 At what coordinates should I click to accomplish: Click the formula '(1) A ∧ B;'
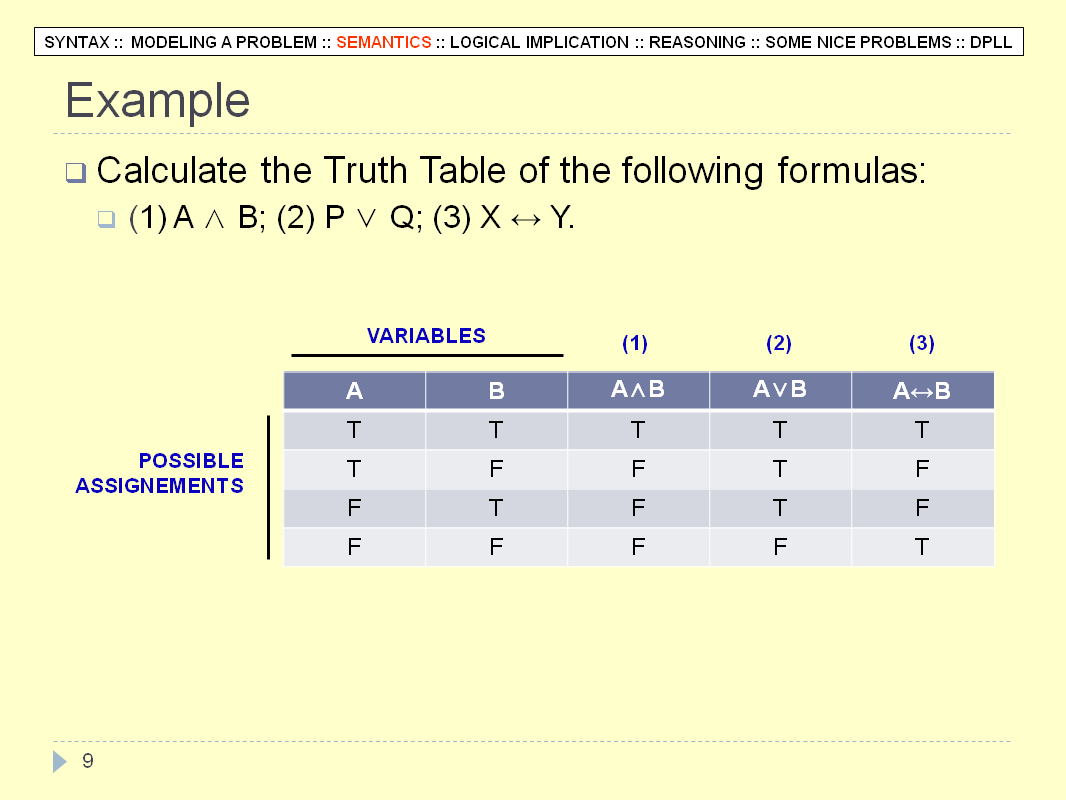(x=197, y=218)
